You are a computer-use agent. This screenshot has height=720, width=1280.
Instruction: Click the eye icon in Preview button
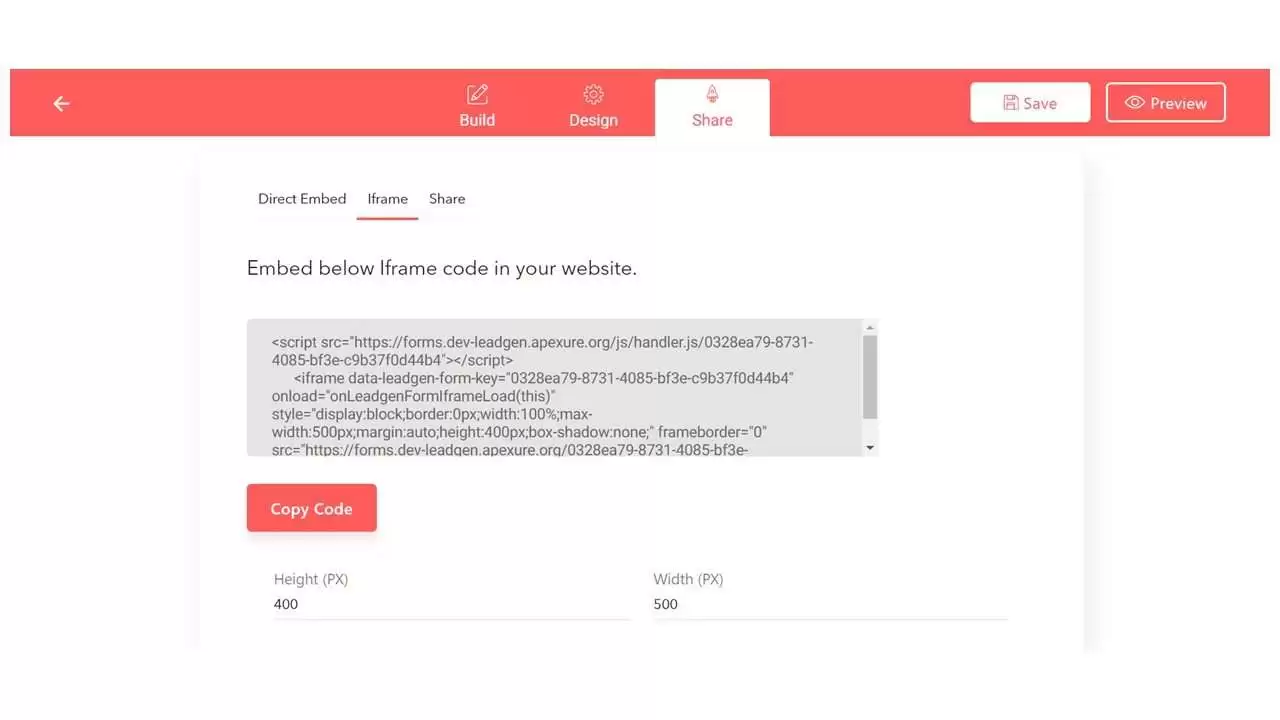pos(1134,103)
